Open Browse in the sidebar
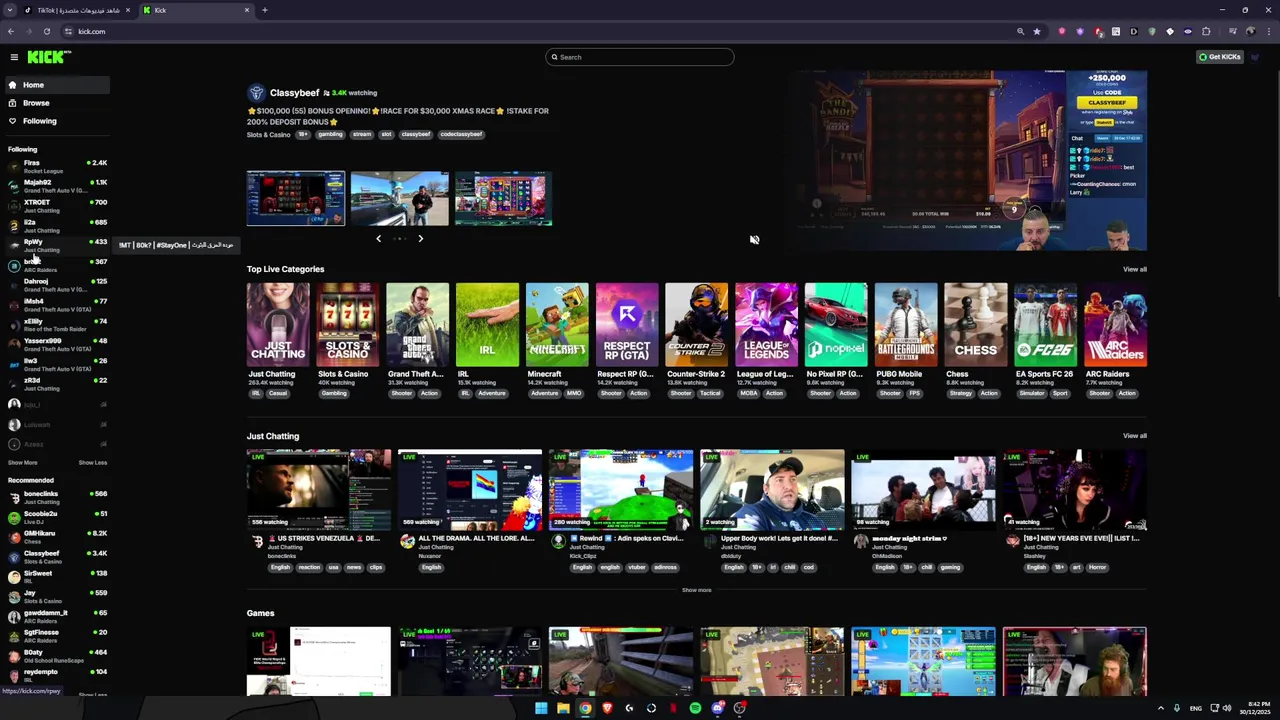 pyautogui.click(x=55, y=103)
